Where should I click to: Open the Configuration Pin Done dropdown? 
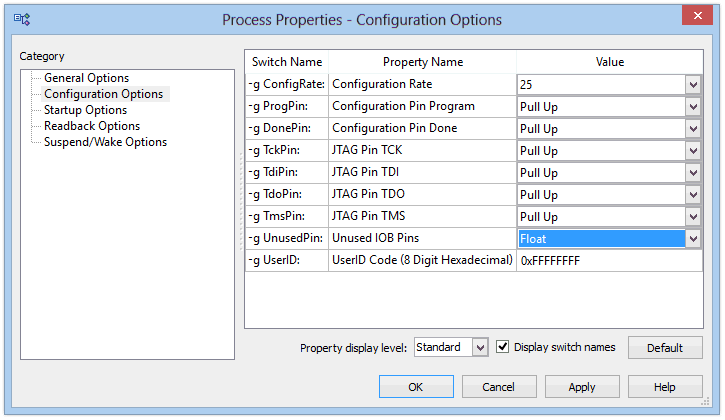point(693,129)
